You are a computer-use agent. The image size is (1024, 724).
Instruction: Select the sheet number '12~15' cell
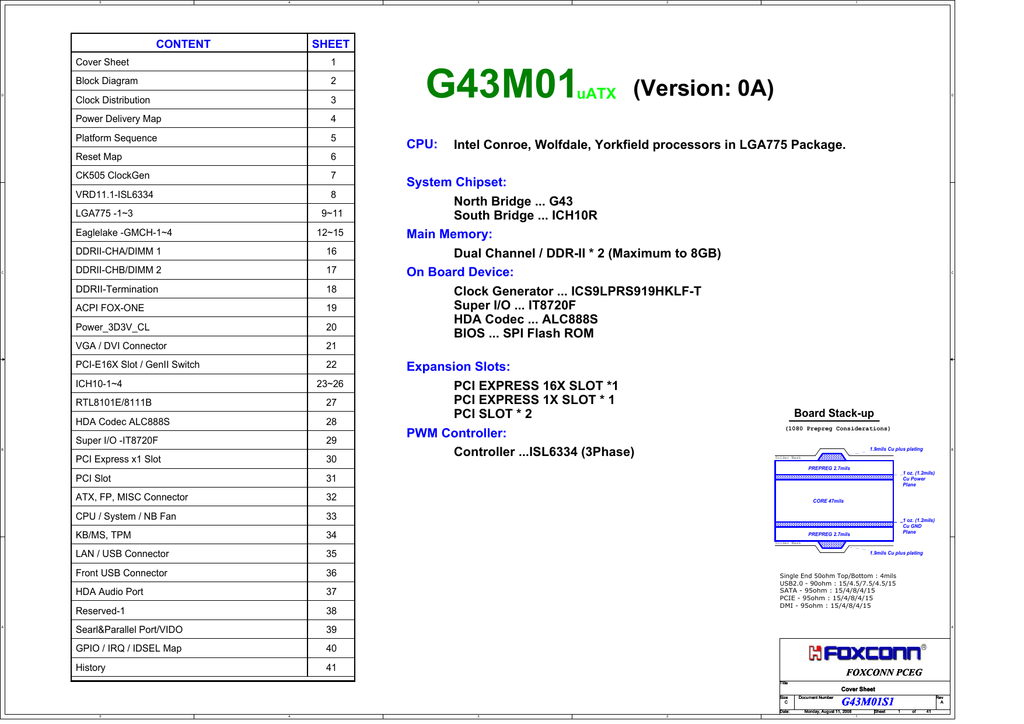330,232
